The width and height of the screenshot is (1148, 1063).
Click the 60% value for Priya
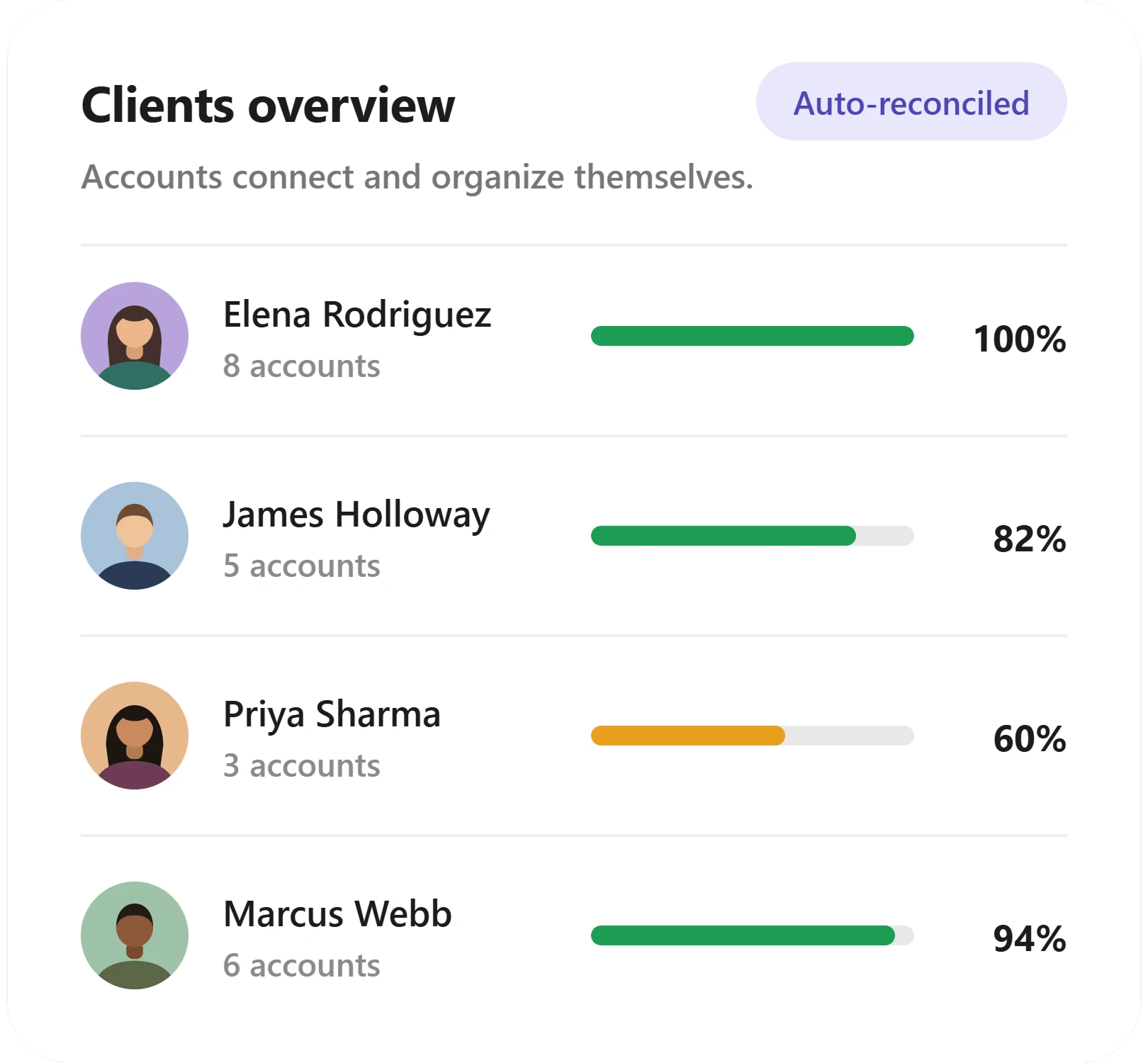[1030, 738]
